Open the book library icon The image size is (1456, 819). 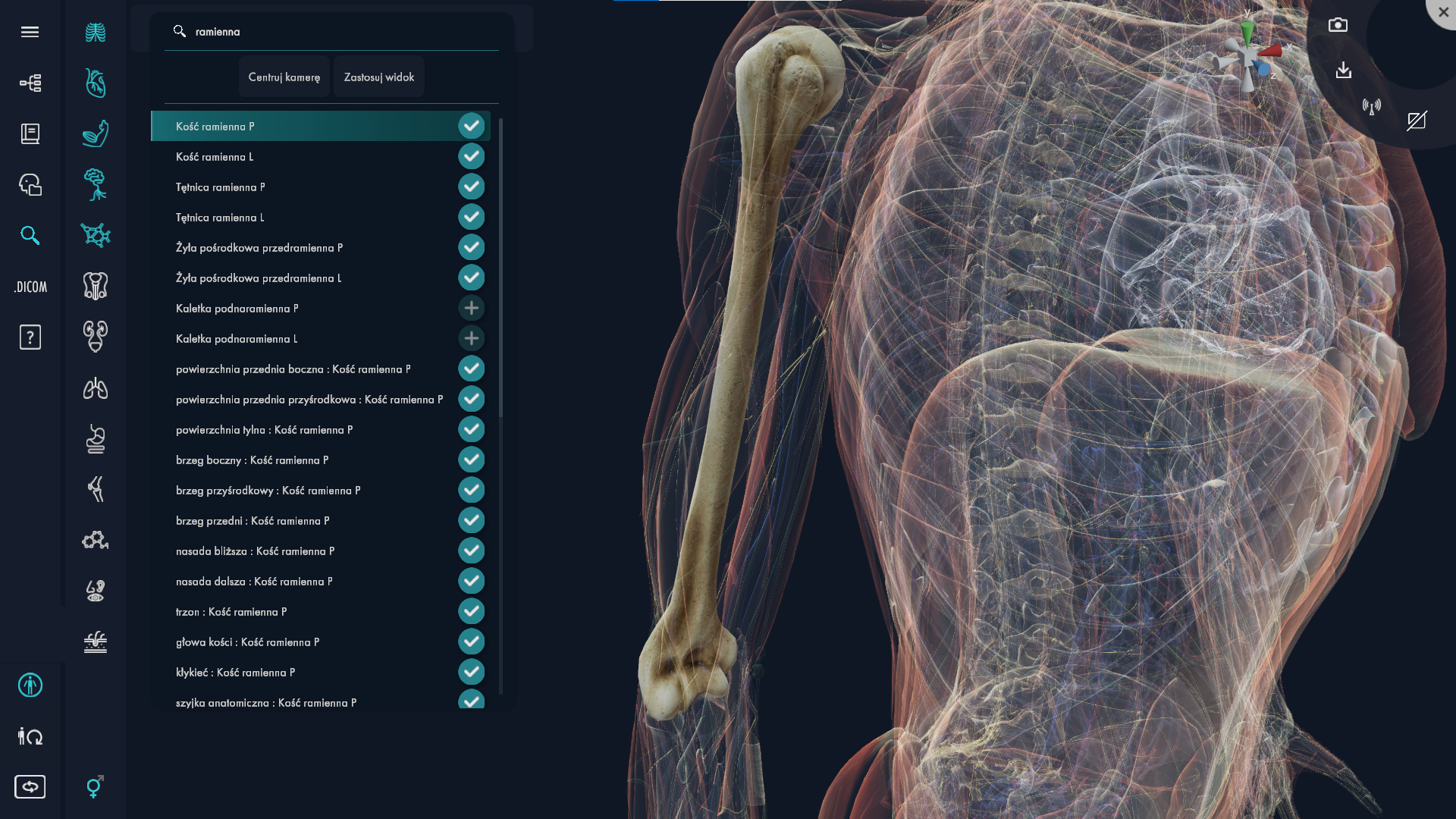click(30, 133)
